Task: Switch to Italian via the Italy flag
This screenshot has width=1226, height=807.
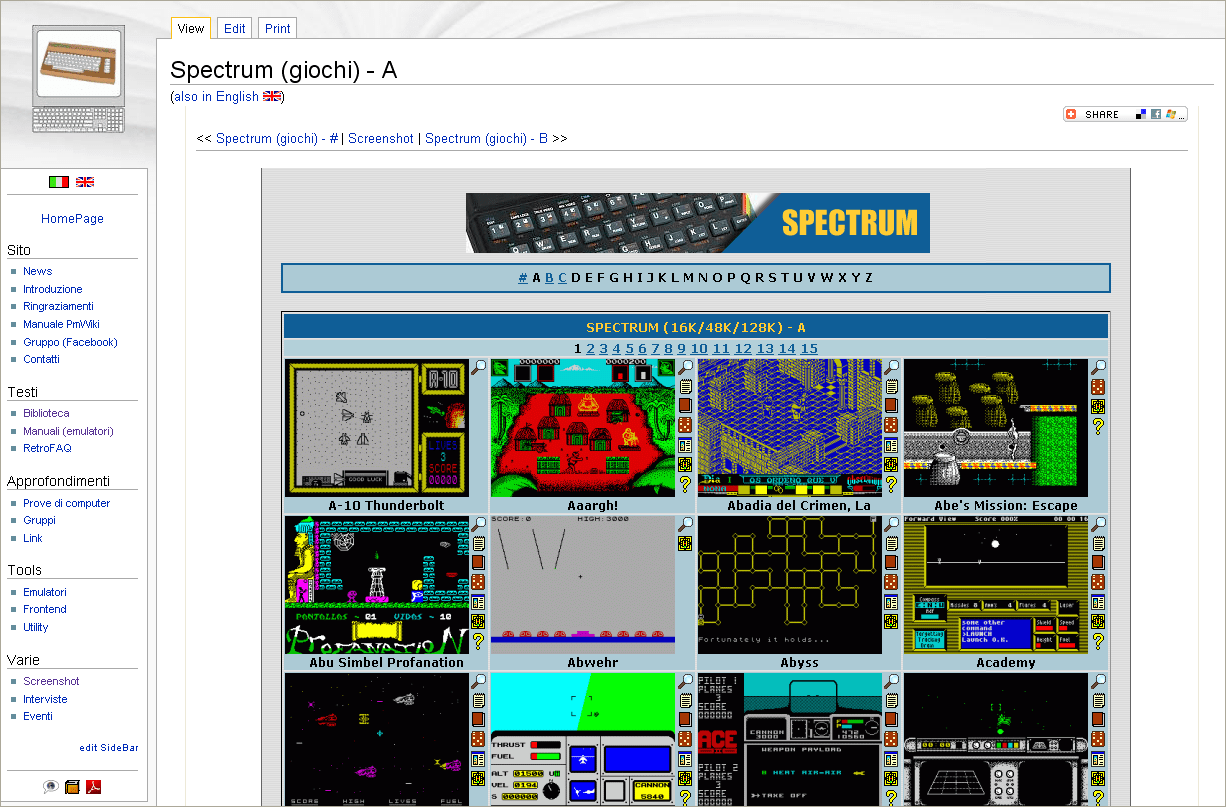Action: click(x=59, y=182)
